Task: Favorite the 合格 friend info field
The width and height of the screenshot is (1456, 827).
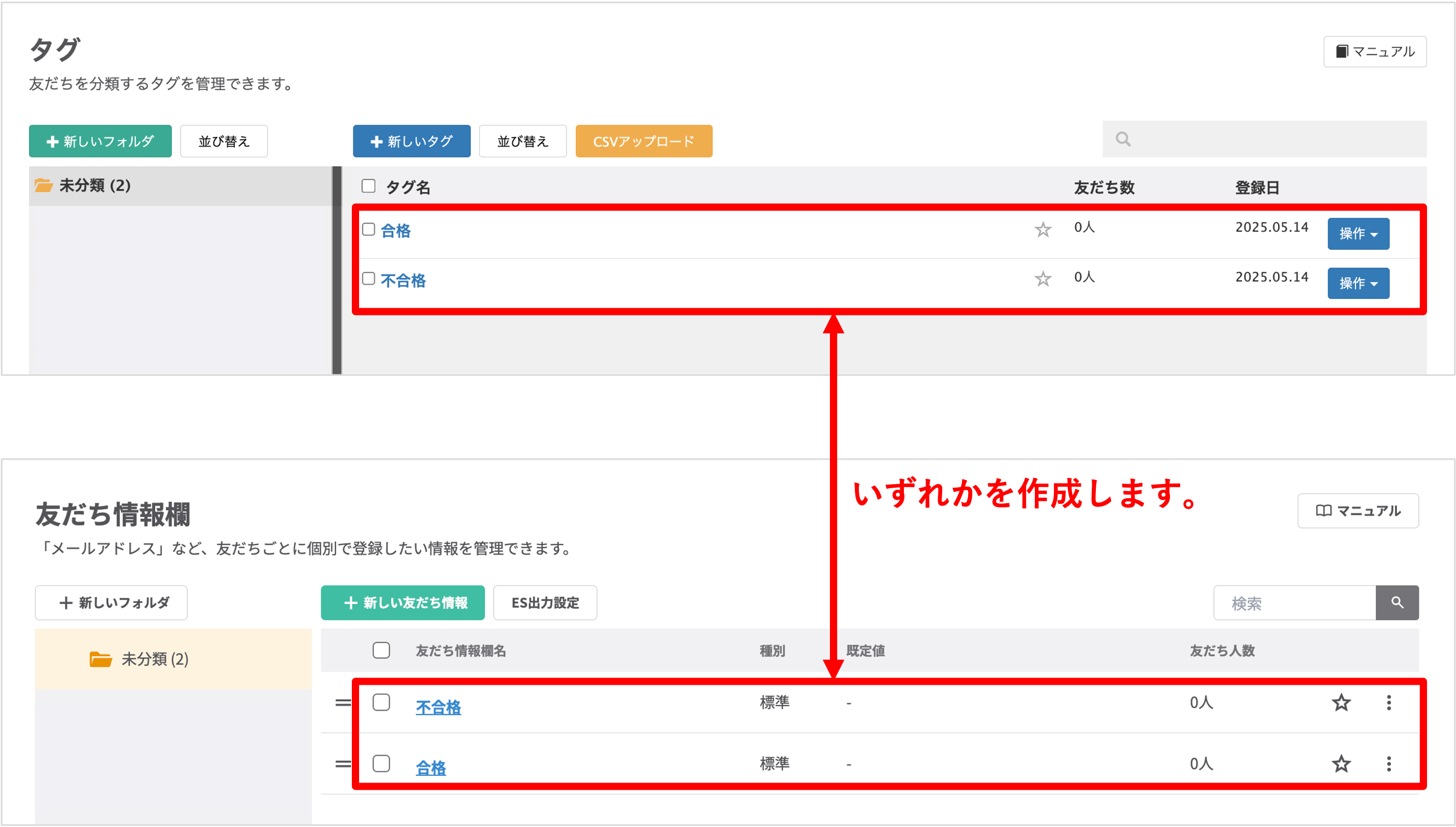Action: click(x=1341, y=763)
